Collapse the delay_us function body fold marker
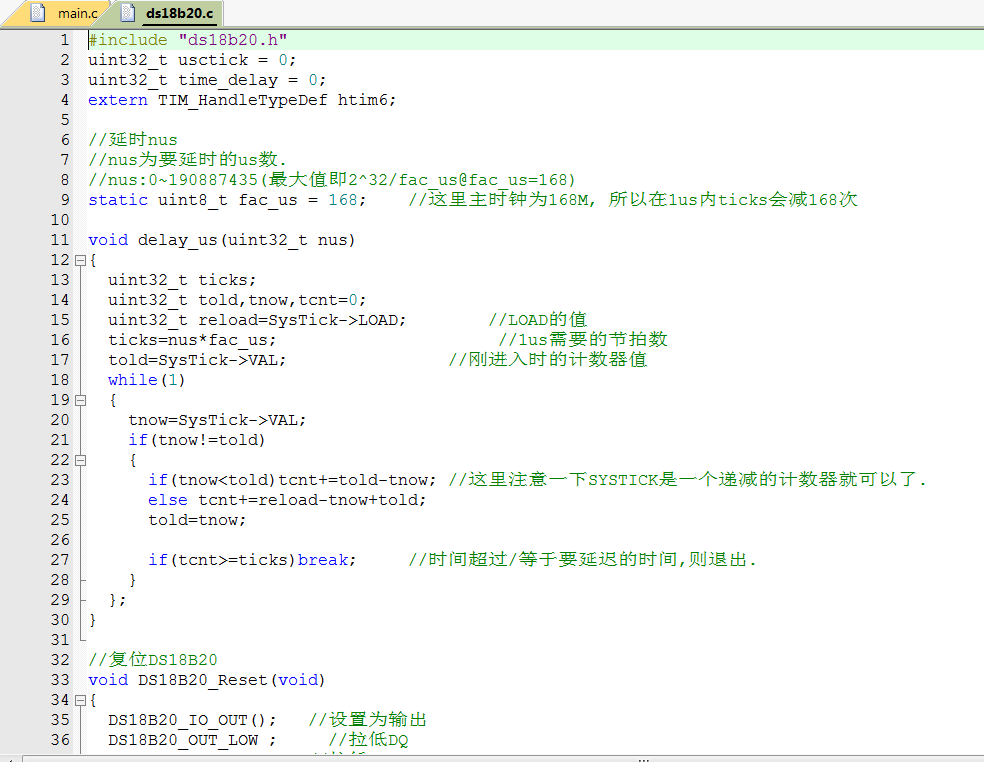 (x=80, y=260)
